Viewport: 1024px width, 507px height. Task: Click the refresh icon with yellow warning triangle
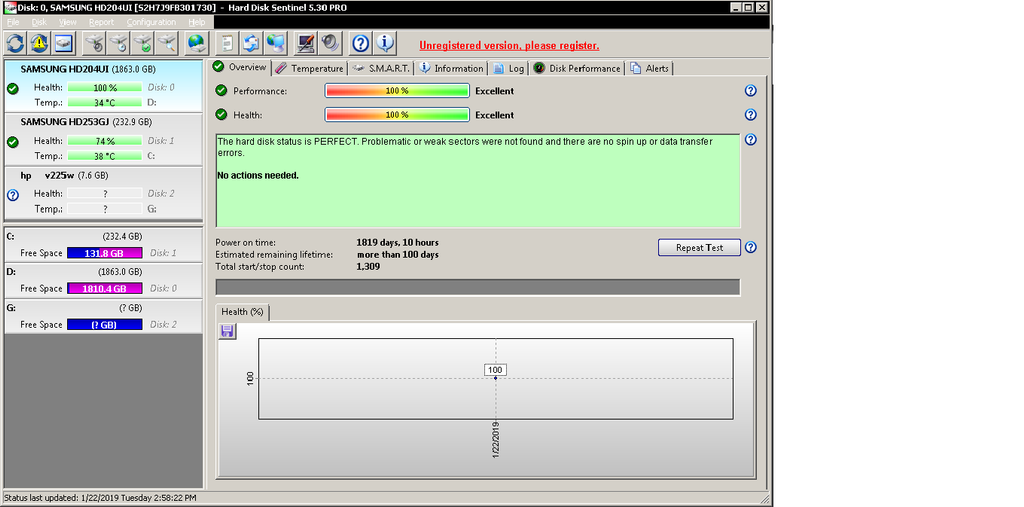point(39,44)
